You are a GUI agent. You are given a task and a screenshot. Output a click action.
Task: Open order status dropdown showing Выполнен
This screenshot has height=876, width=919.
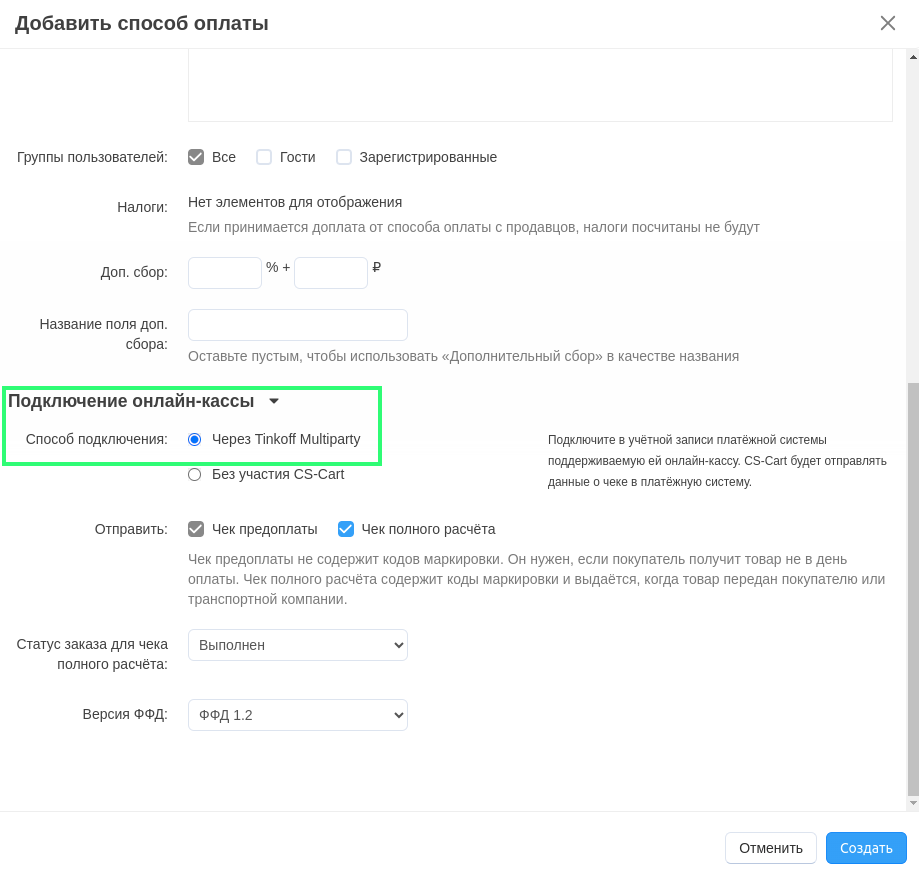(x=297, y=645)
